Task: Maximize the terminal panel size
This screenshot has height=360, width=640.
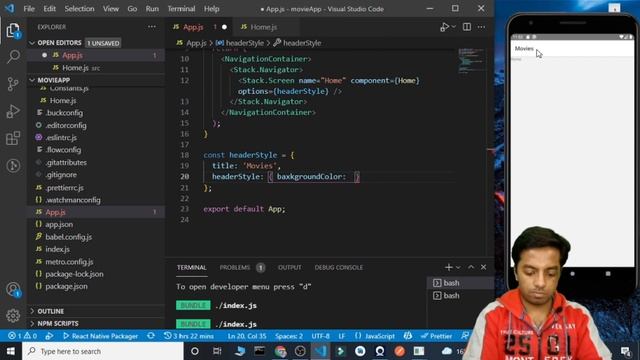Action: (471, 267)
